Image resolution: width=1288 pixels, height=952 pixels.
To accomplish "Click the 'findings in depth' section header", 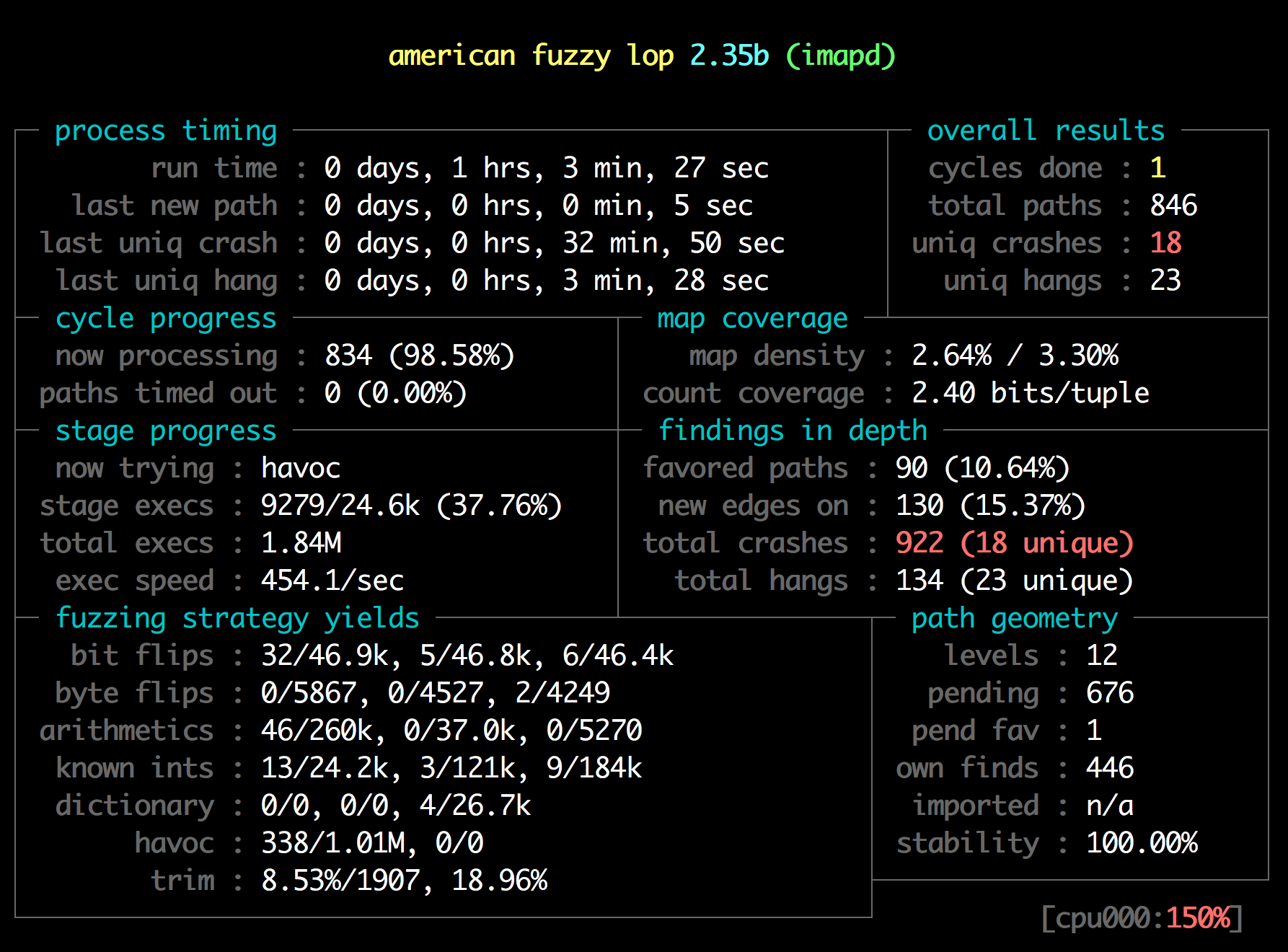I will pyautogui.click(x=793, y=431).
